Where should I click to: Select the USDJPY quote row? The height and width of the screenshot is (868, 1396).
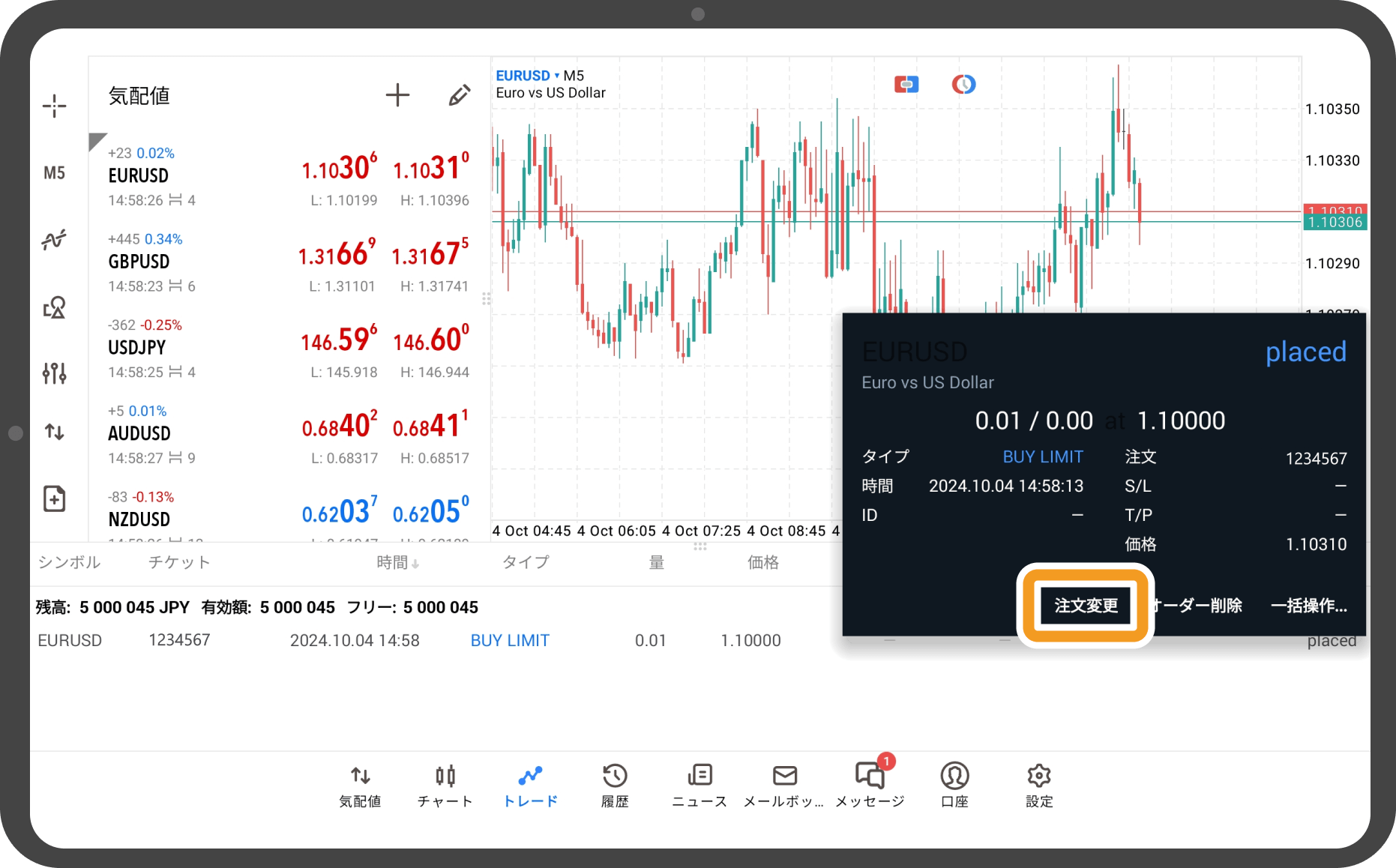[x=289, y=349]
